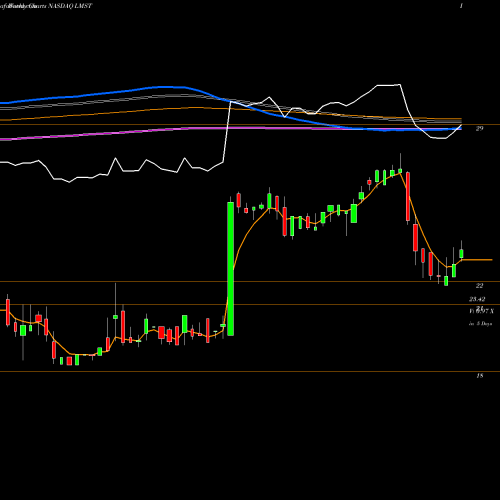
Task: Select the 22 price axis label
Action: 479,286
